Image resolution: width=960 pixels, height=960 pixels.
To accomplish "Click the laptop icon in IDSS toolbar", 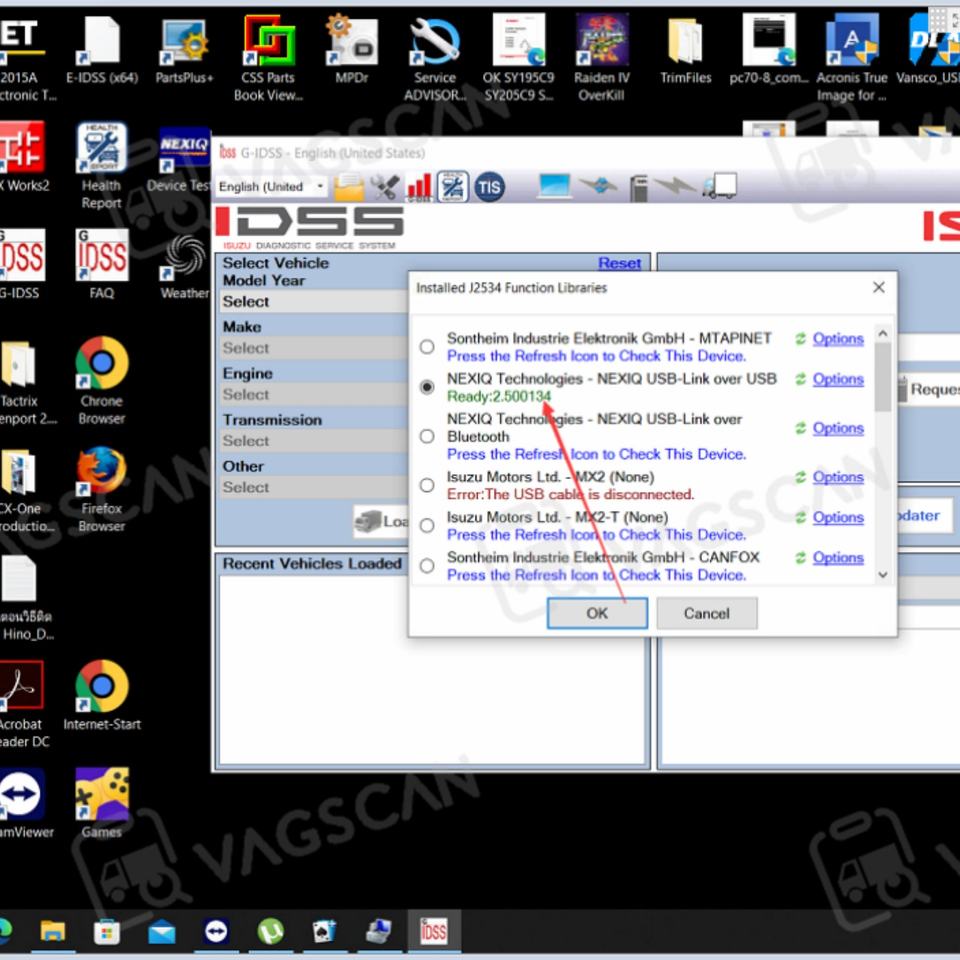I will [554, 186].
